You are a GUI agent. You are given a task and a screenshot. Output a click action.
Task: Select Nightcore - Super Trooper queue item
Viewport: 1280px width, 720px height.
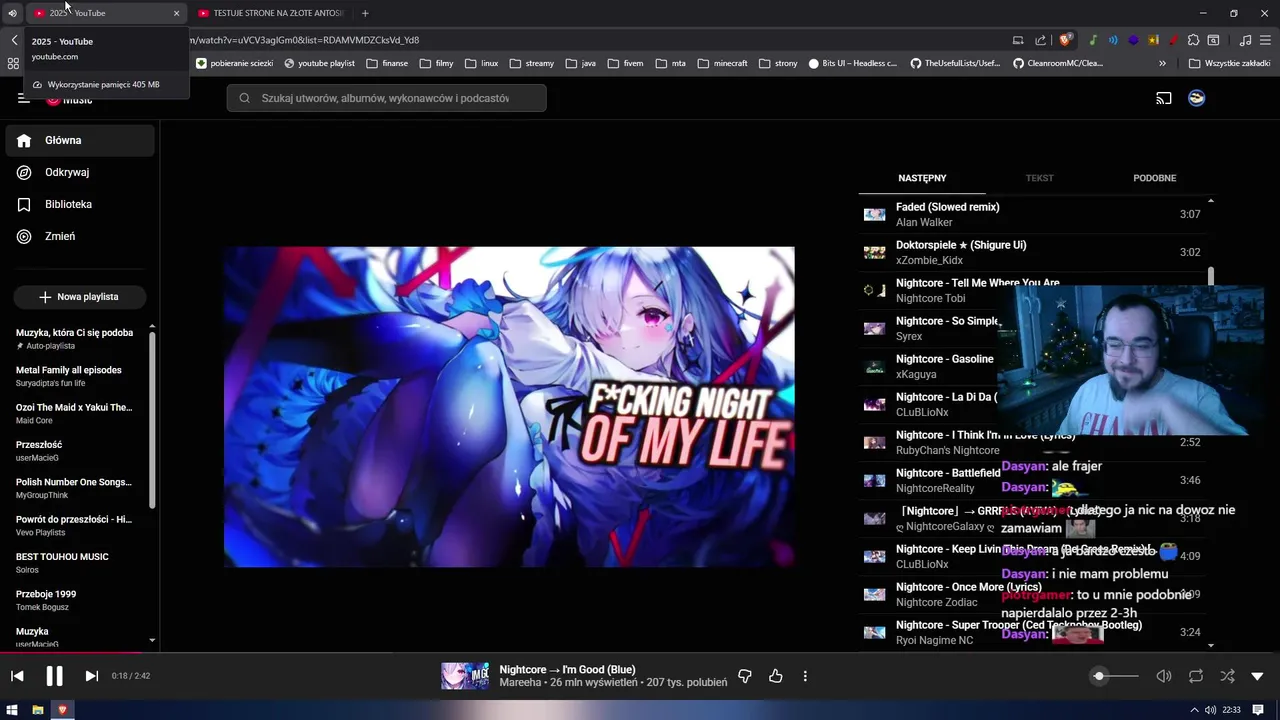[1033, 632]
